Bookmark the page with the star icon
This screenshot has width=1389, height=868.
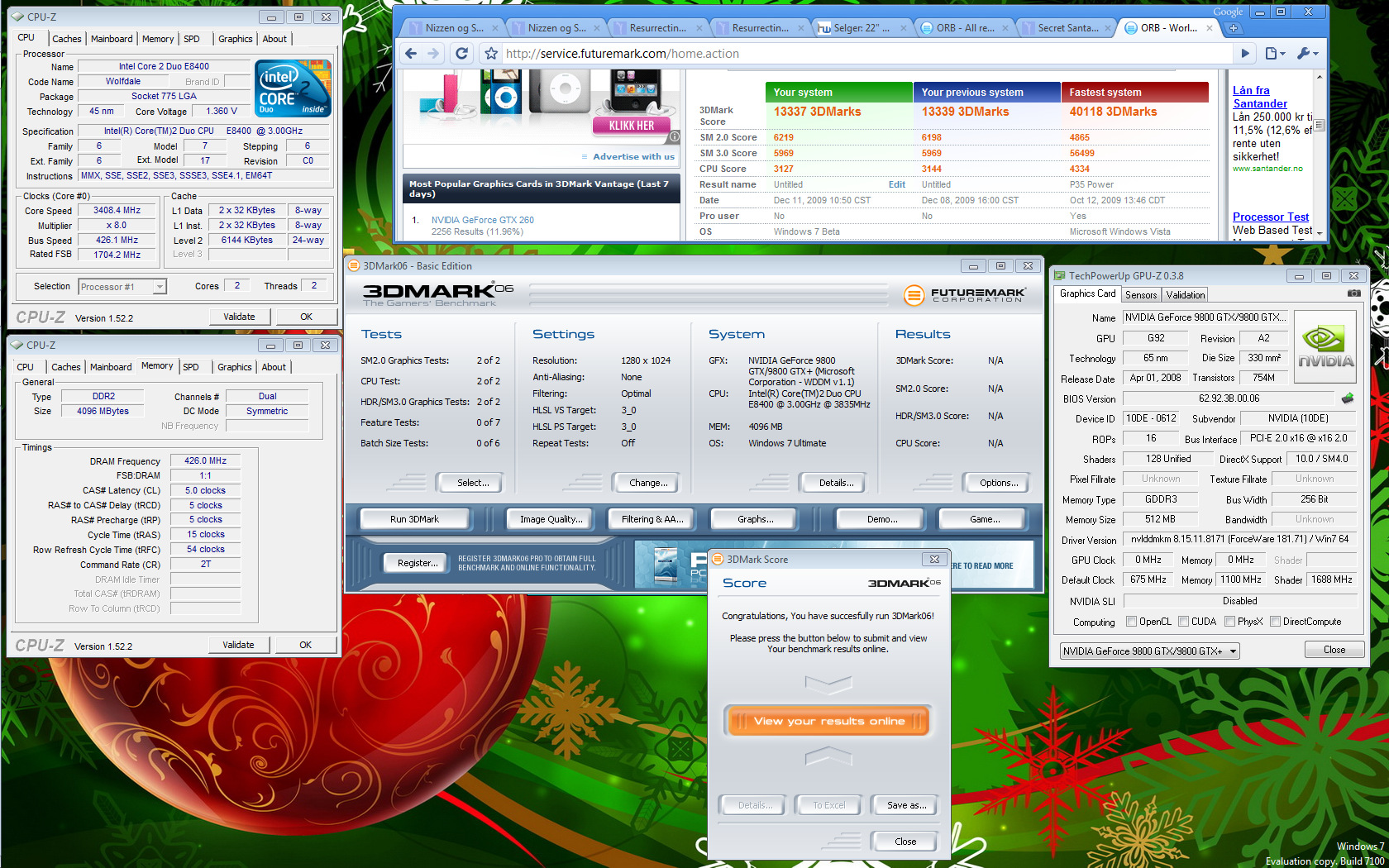point(491,54)
